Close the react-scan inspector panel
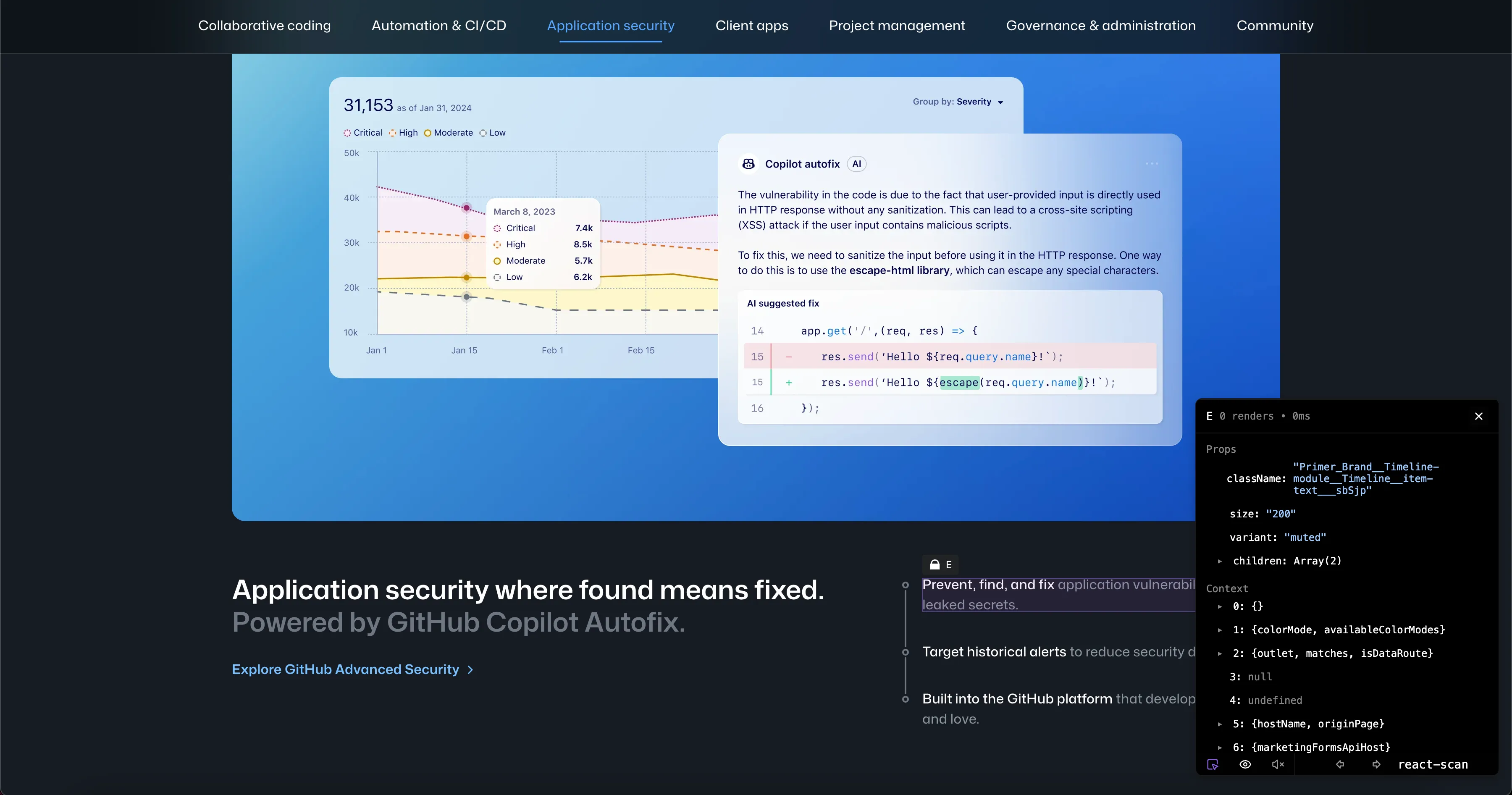The width and height of the screenshot is (1512, 795). click(x=1478, y=416)
